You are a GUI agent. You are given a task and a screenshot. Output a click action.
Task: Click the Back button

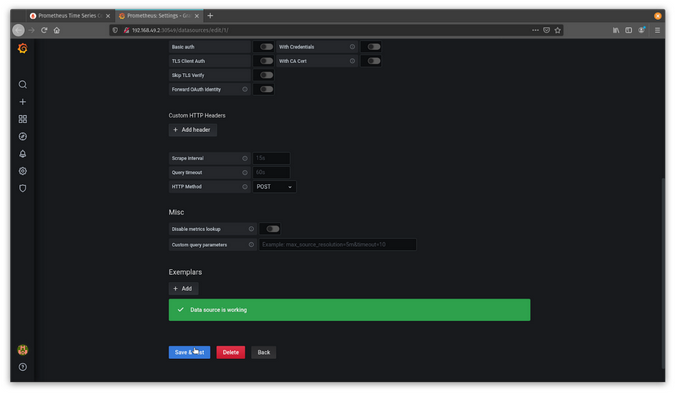point(264,353)
